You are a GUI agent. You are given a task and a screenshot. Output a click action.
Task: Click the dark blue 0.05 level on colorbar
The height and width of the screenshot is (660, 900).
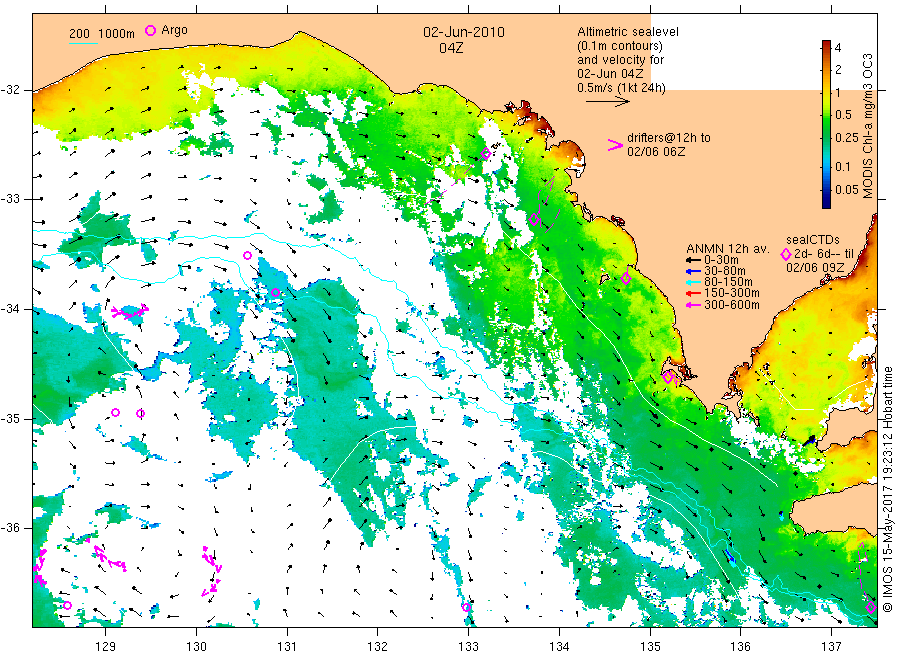826,189
